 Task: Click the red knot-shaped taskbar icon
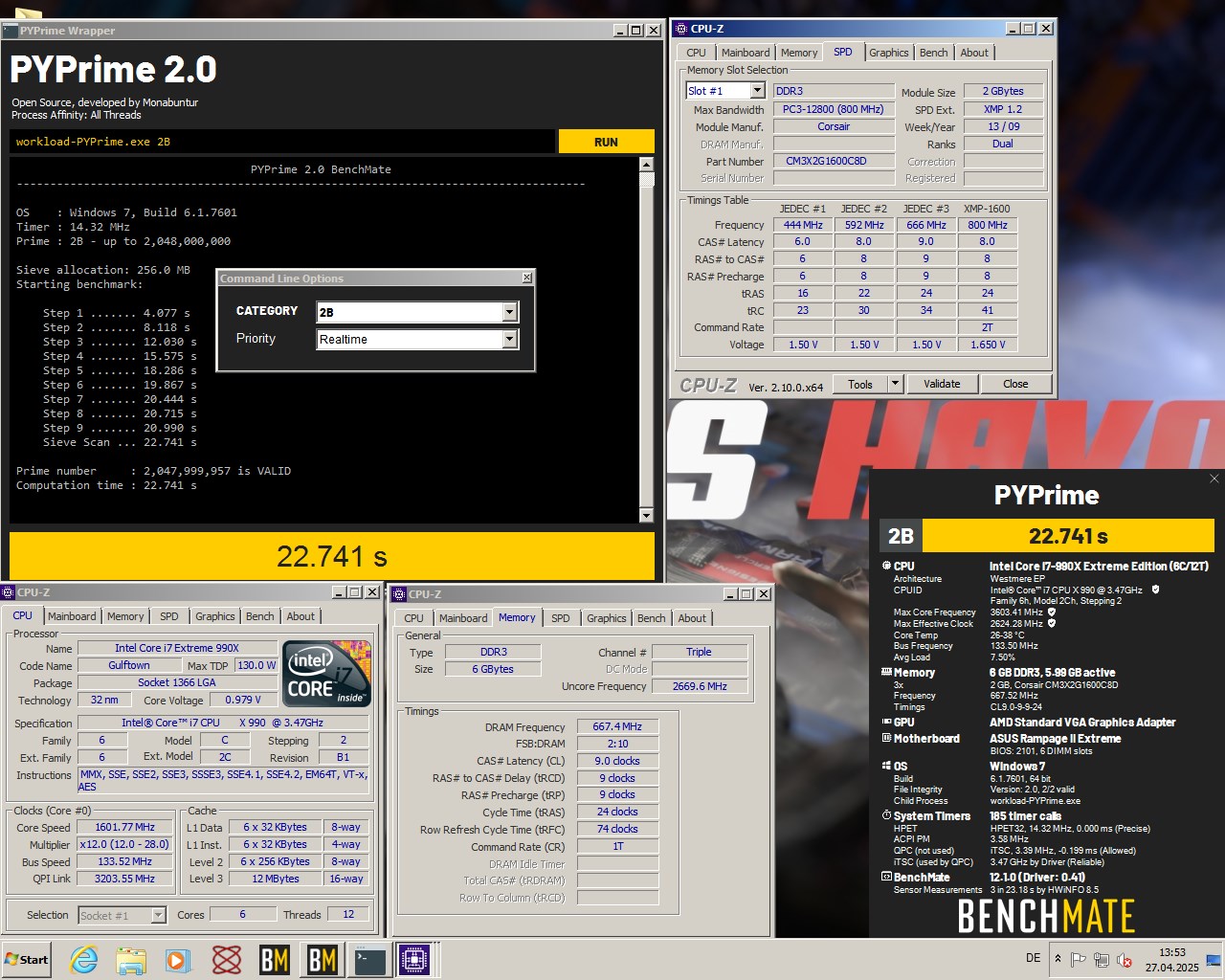click(227, 959)
